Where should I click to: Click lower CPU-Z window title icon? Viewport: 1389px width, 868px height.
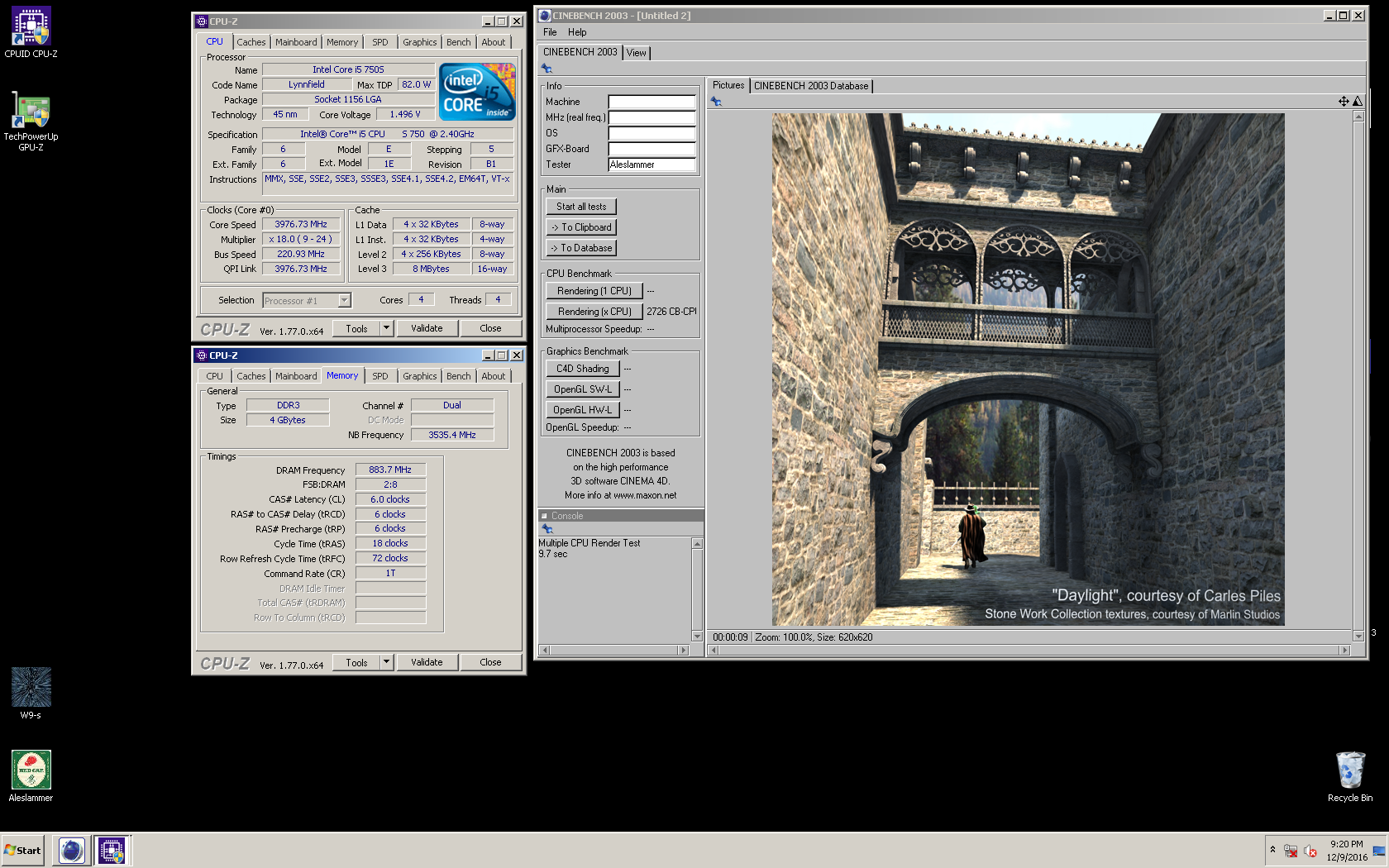[202, 355]
